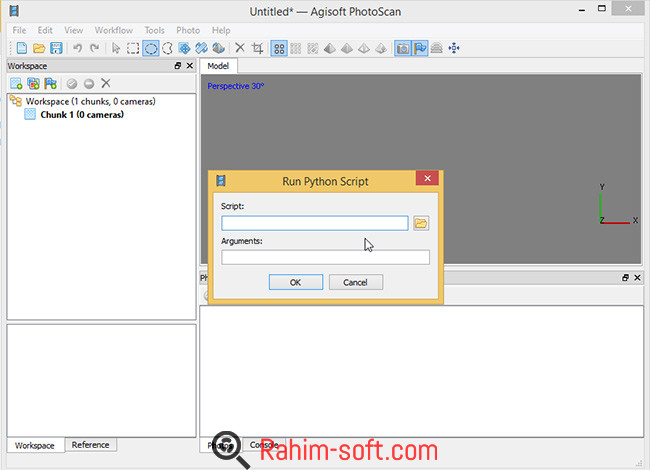Open the Workflow menu
Image resolution: width=650 pixels, height=470 pixels.
pos(114,30)
